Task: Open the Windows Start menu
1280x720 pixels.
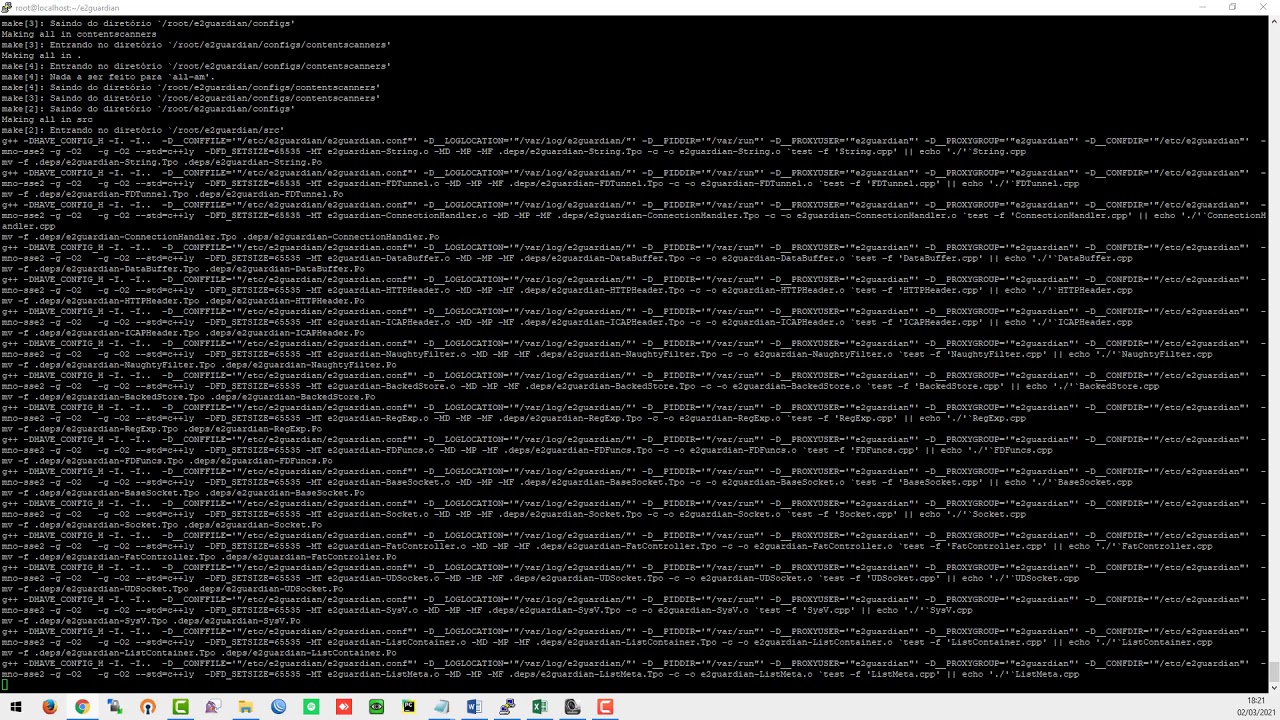Action: [16, 707]
